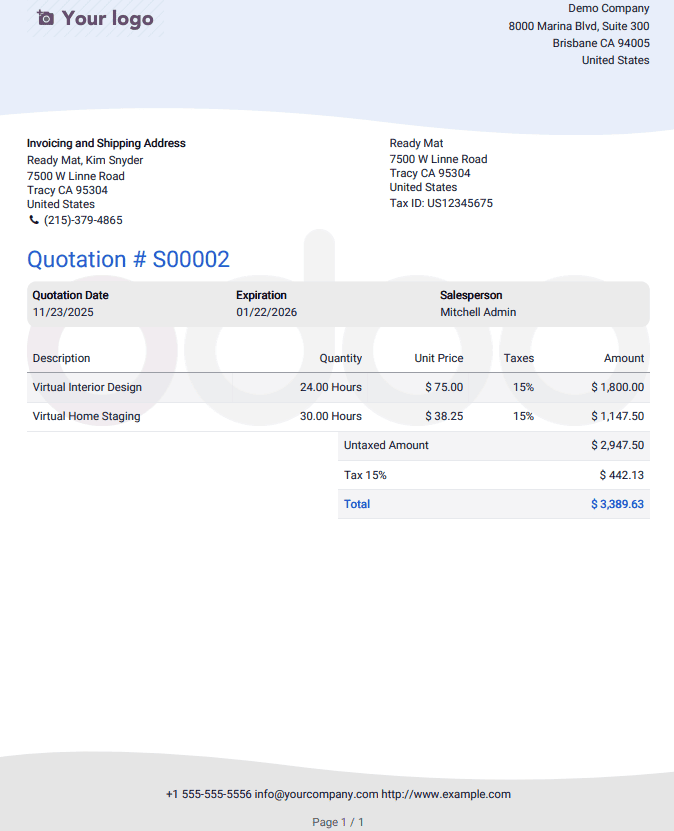Click the '24.00 Hours' quantity cell
The width and height of the screenshot is (674, 831).
(331, 387)
